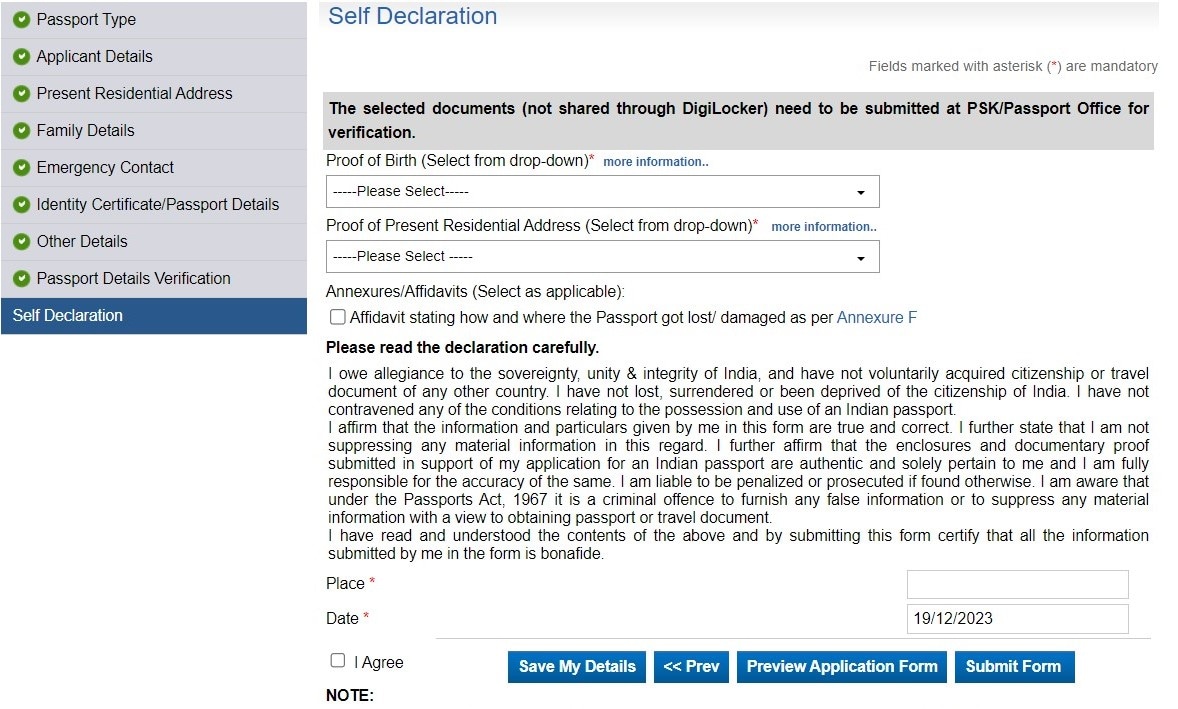Viewport: 1178px width, 709px height.
Task: Click green checkmark icon beside Other Details
Action: (x=21, y=242)
